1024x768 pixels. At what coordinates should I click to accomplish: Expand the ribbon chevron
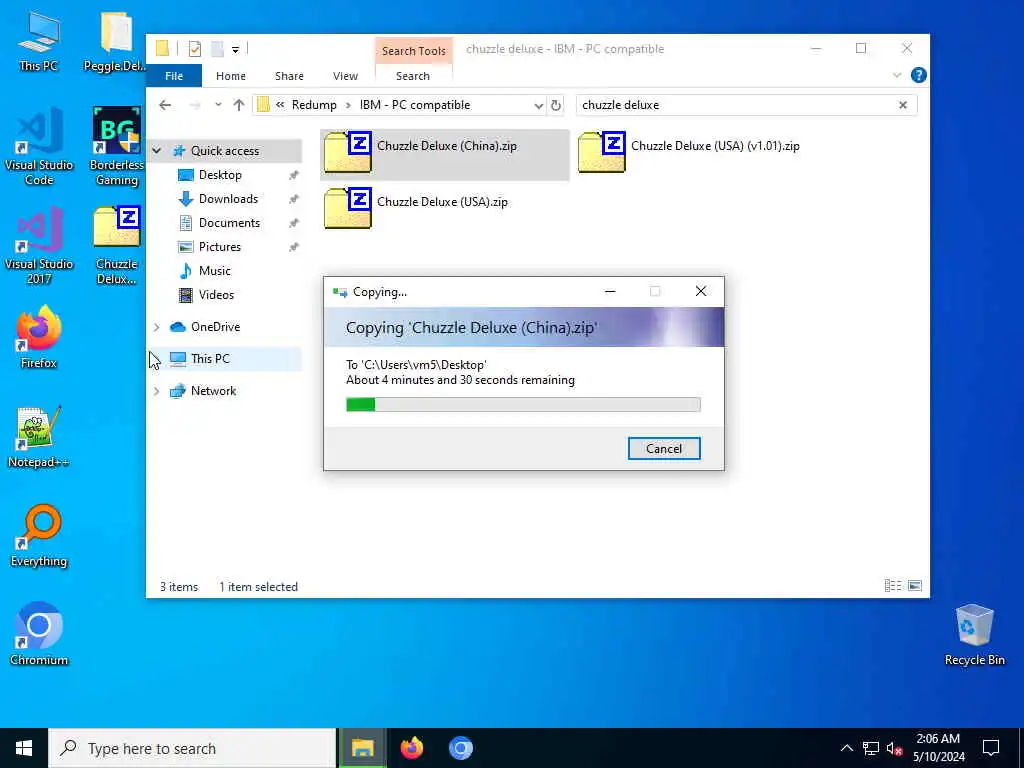point(897,75)
